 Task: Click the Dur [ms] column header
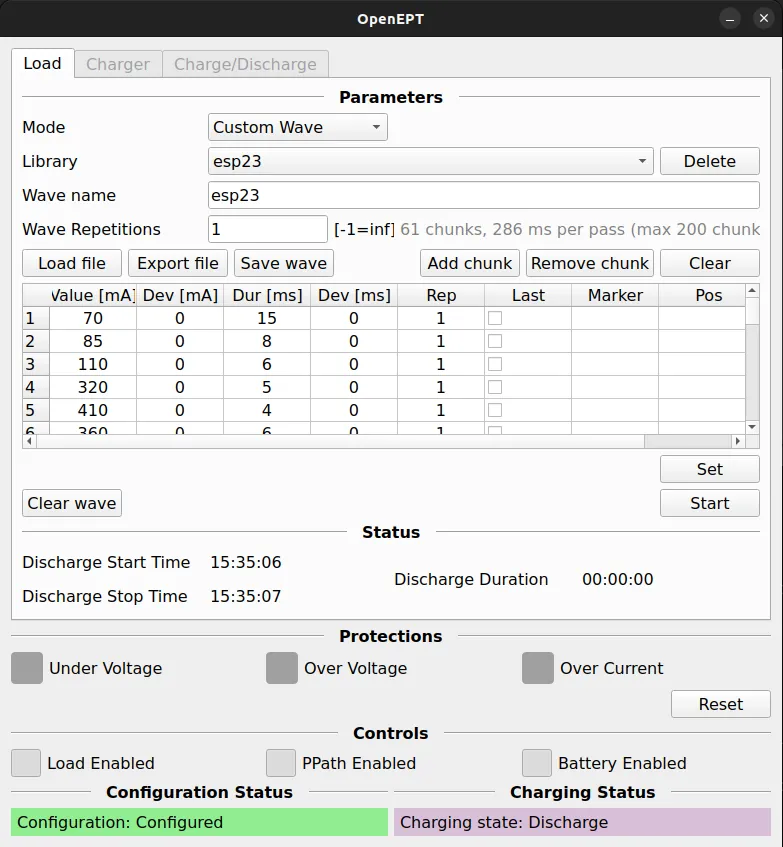tap(267, 295)
